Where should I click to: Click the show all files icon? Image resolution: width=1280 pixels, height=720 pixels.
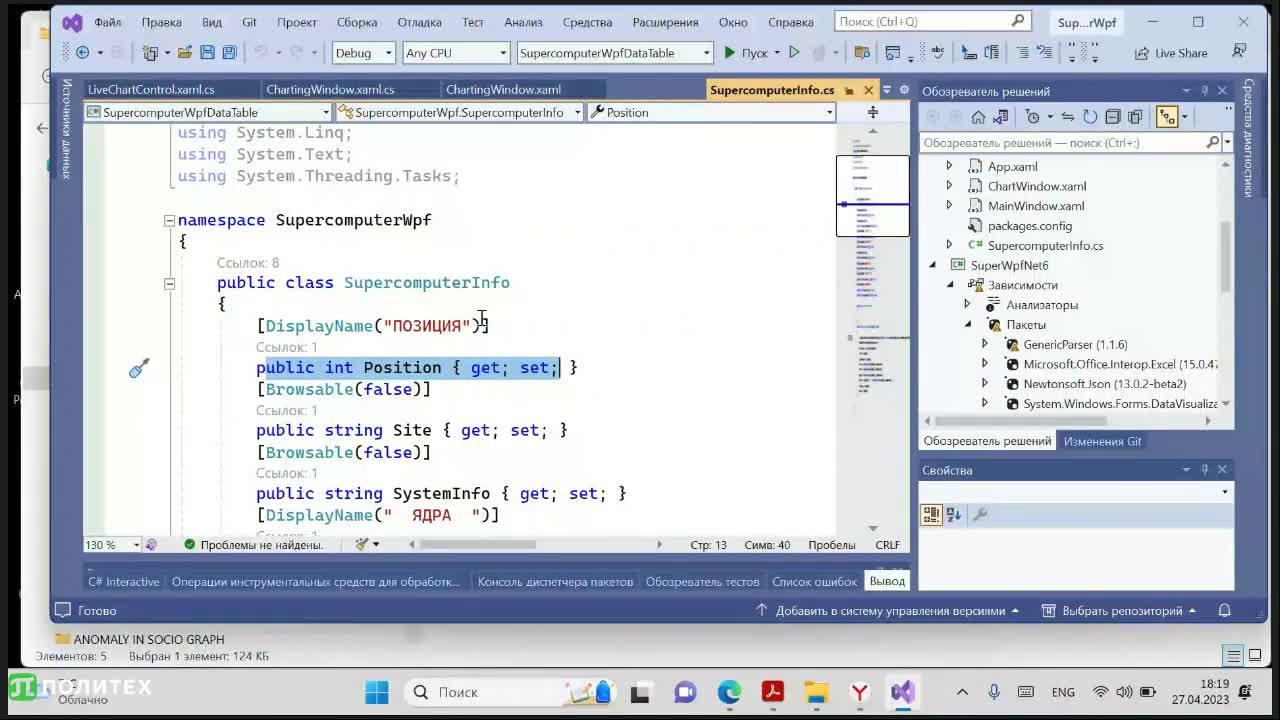(x=1135, y=117)
